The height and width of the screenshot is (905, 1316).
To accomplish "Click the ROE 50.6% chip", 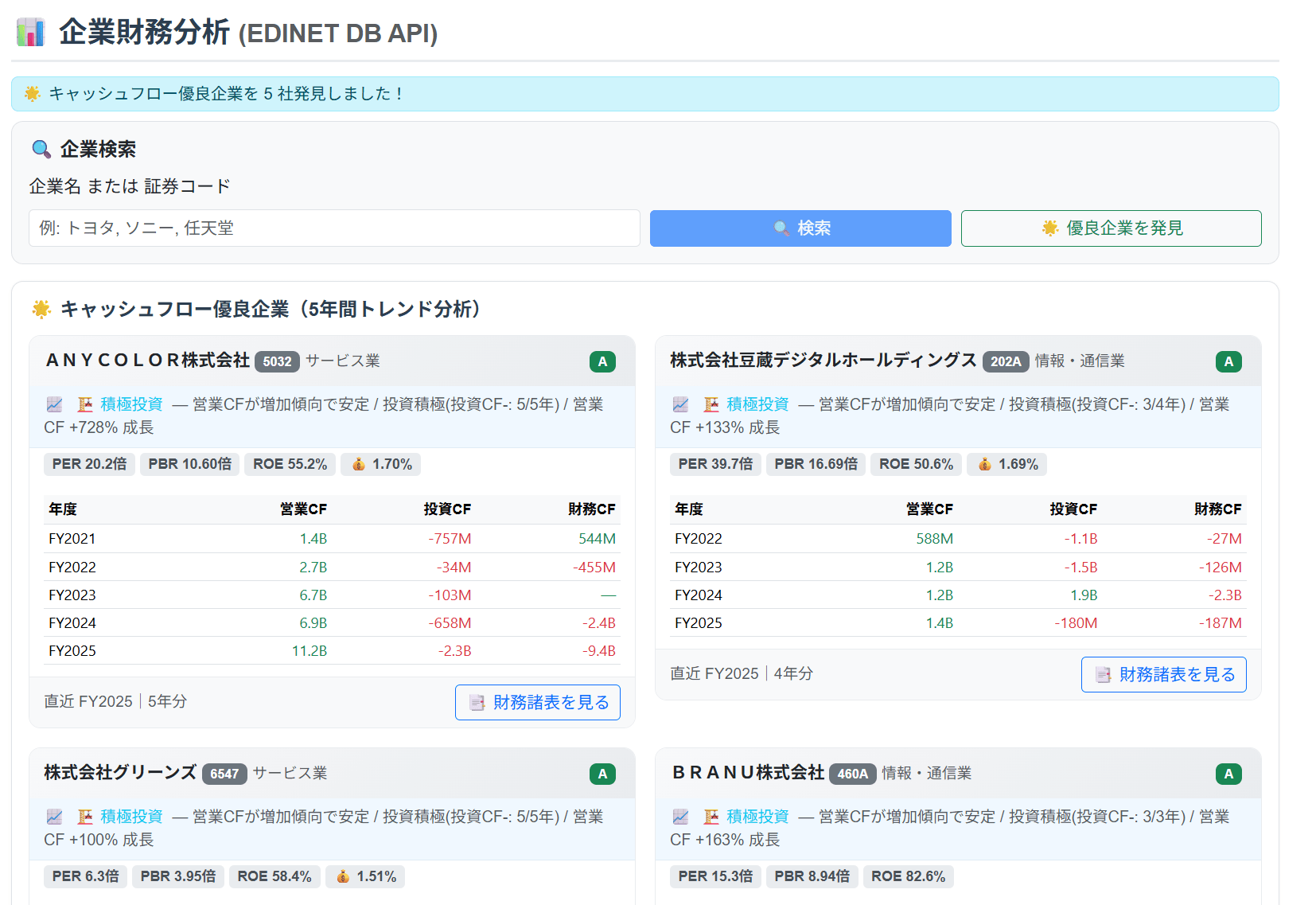I will click(917, 464).
